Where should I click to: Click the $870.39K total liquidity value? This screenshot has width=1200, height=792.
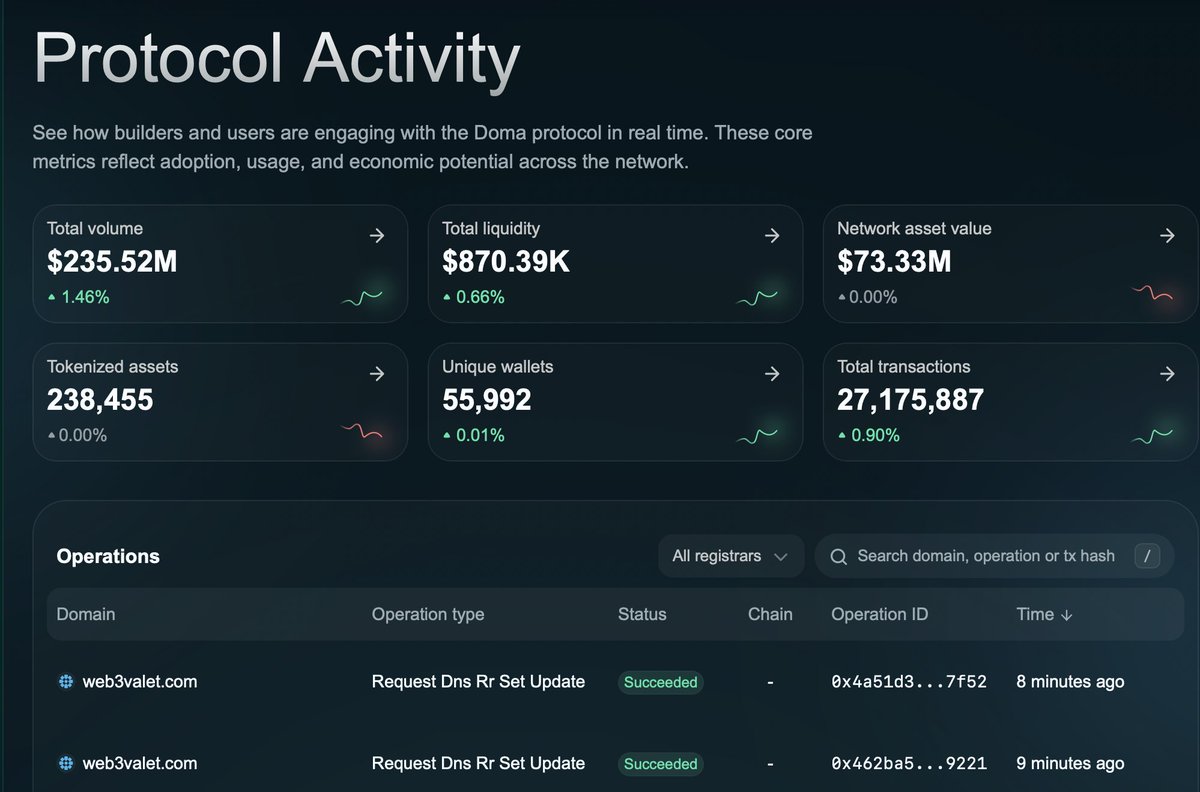[x=506, y=262]
